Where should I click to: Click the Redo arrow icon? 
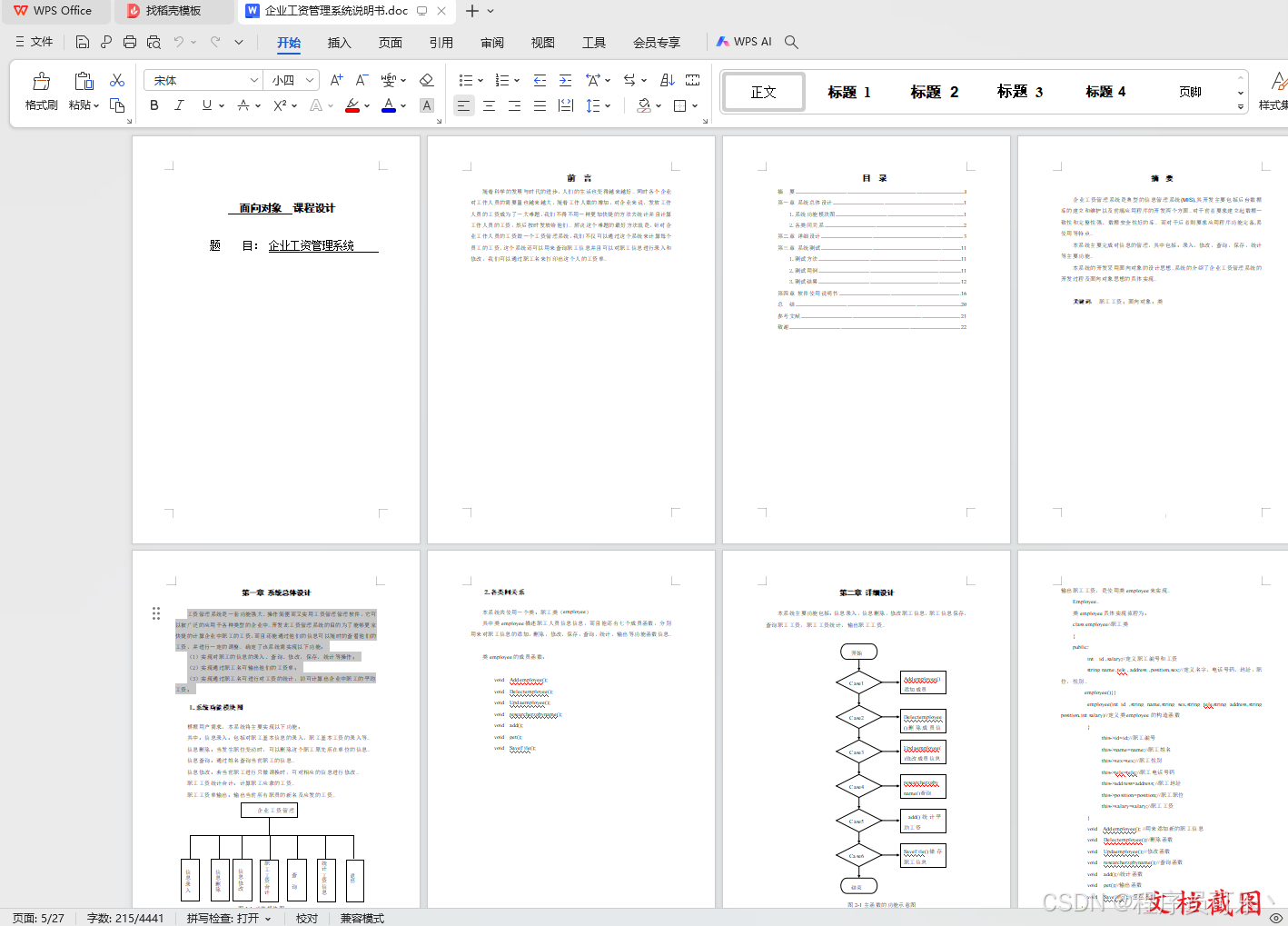pyautogui.click(x=215, y=42)
